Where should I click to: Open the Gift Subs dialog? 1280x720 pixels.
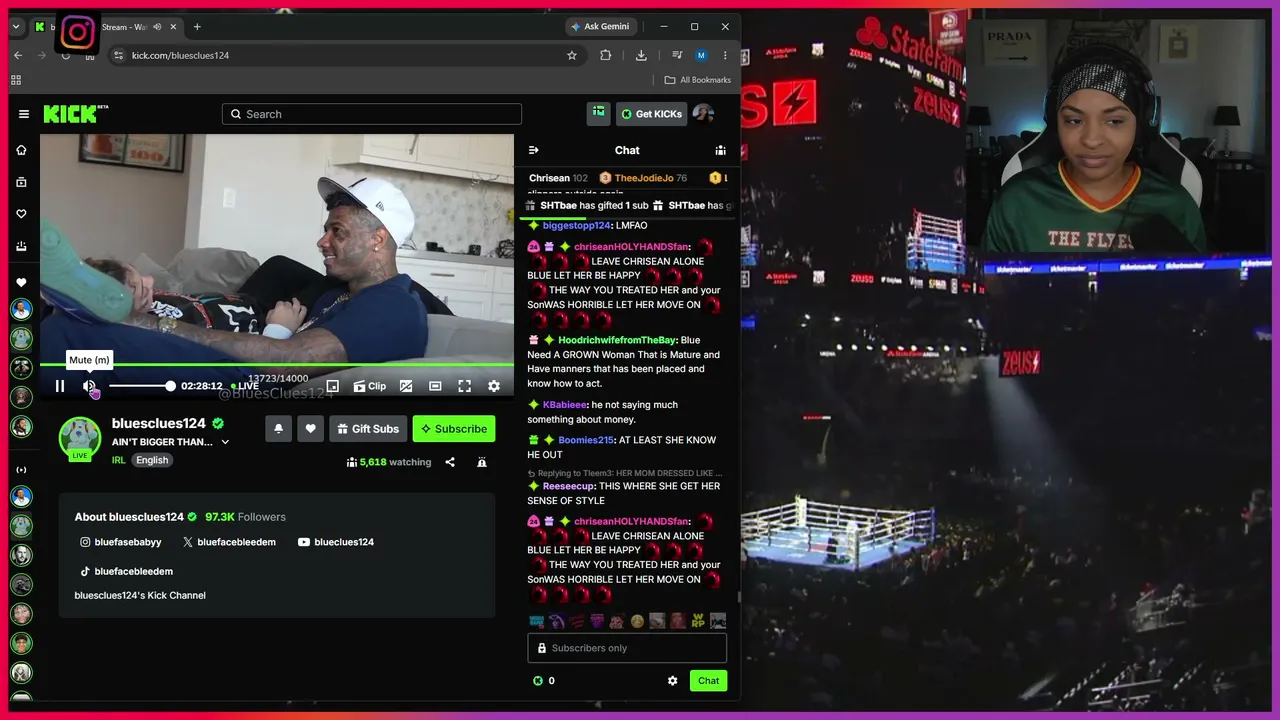coord(368,429)
